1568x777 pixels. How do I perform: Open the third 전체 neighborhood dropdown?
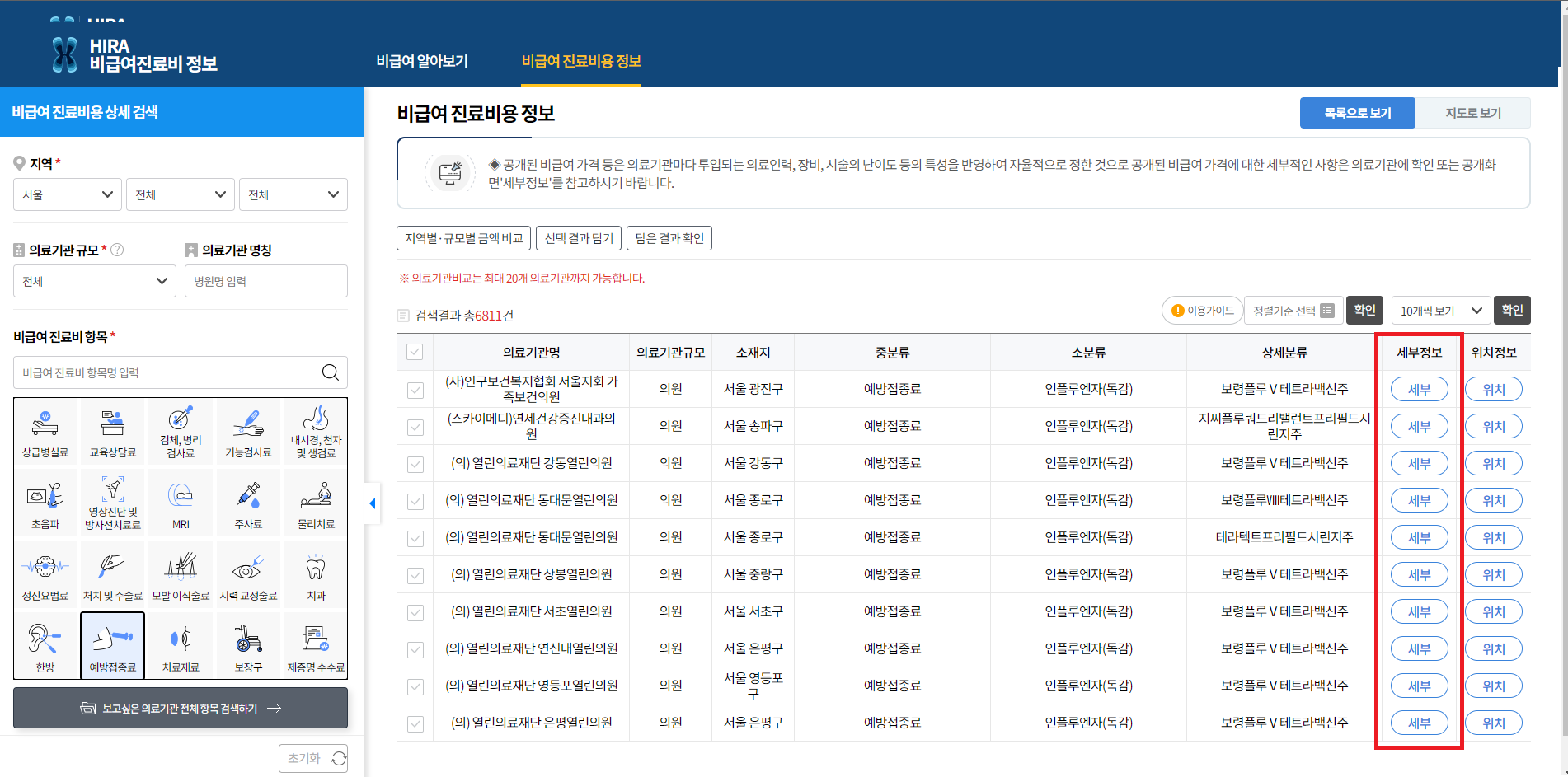293,194
